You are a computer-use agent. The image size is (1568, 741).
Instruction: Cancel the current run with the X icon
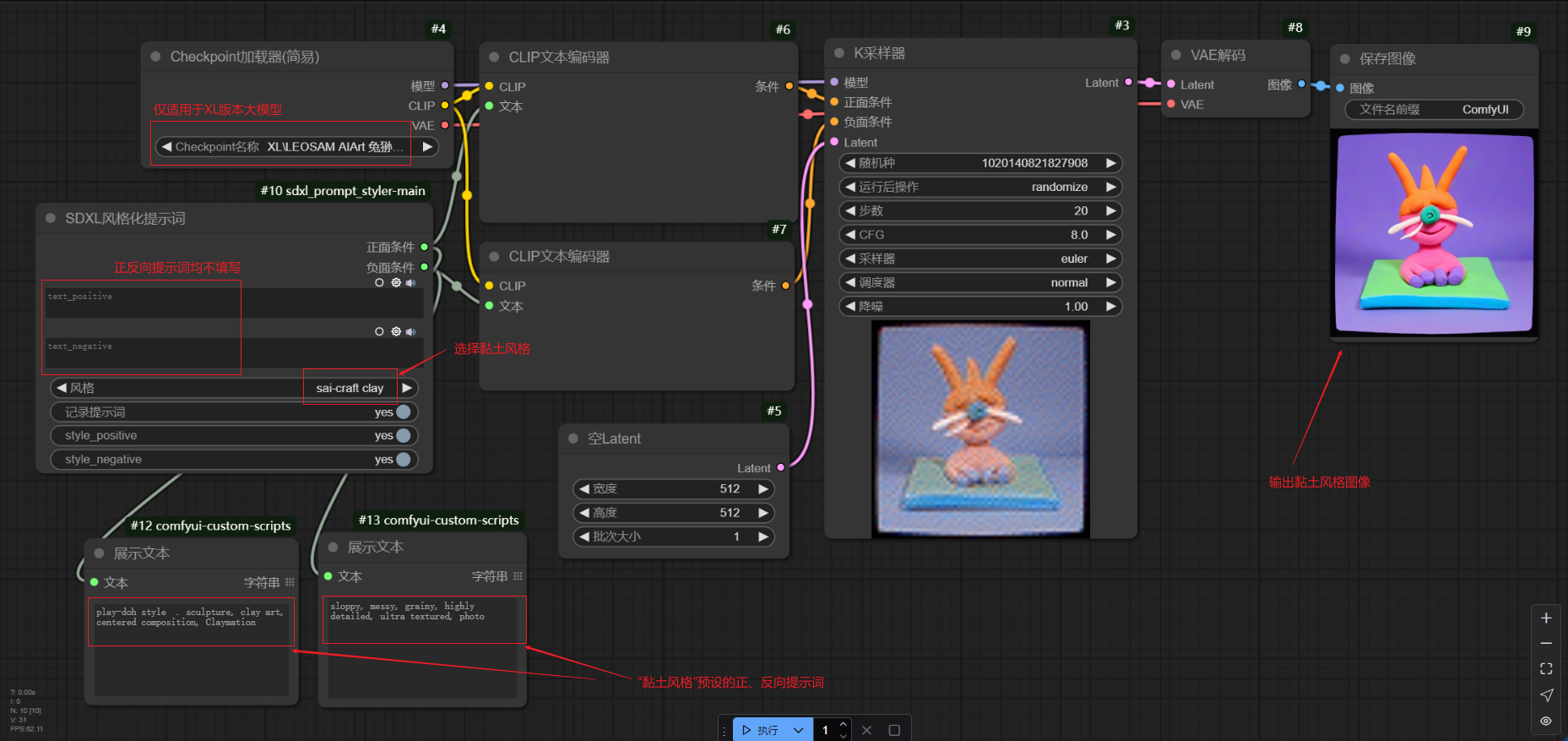tap(866, 730)
